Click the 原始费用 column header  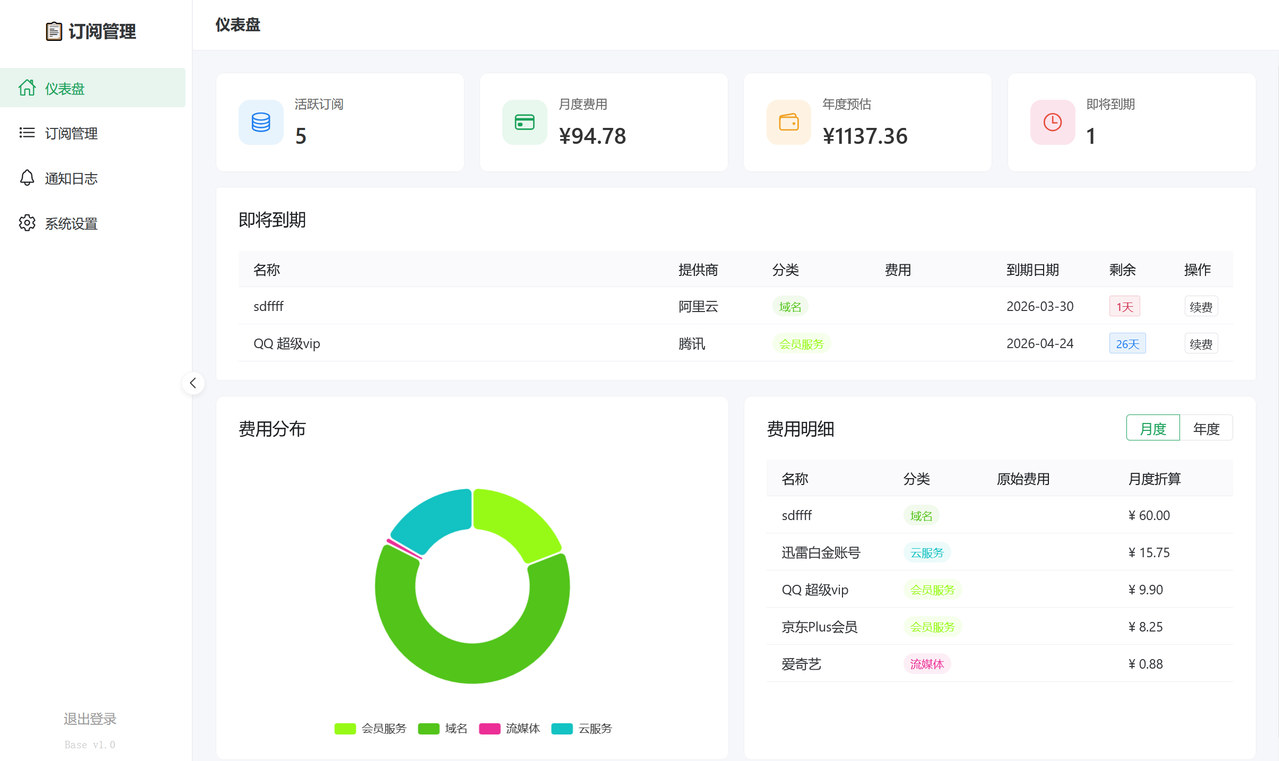coord(1023,479)
